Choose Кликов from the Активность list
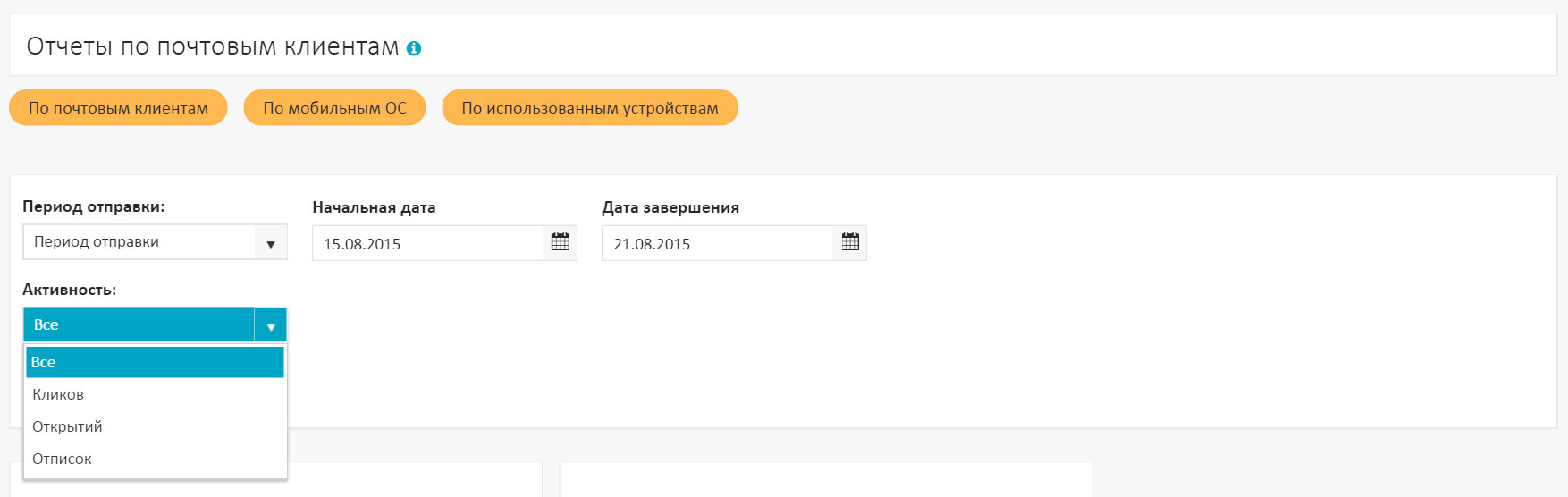 point(58,394)
